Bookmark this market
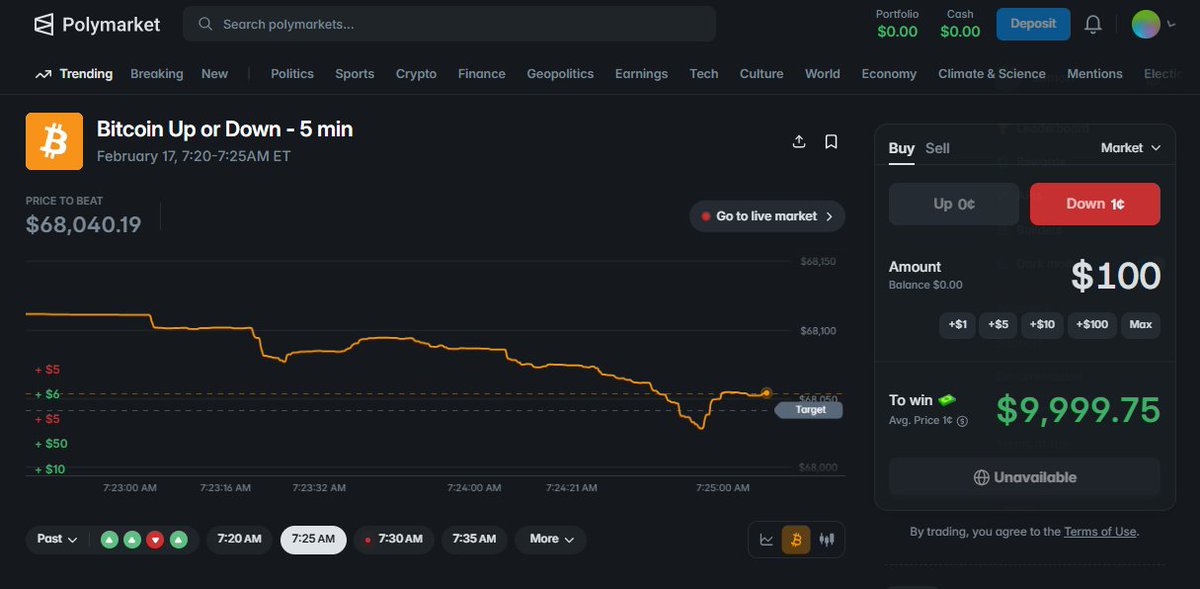Image resolution: width=1200 pixels, height=589 pixels. click(x=831, y=142)
